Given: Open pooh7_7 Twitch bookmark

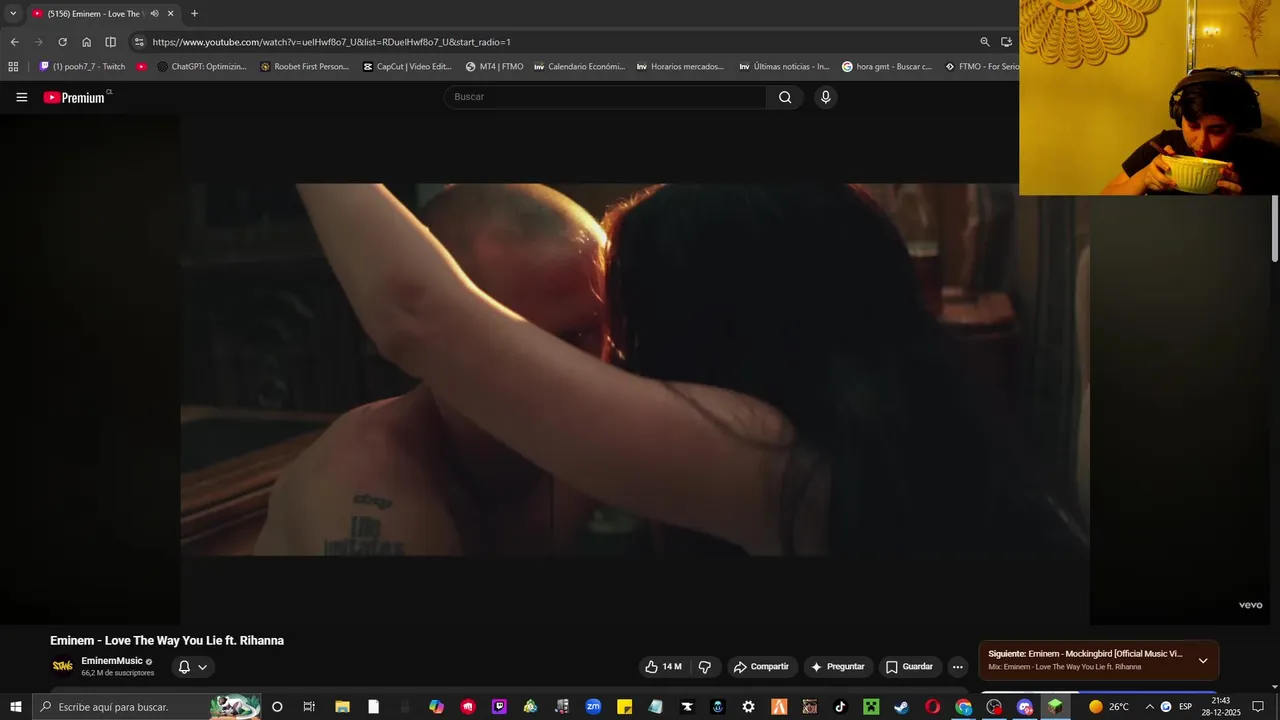Looking at the screenshot, I should point(82,67).
